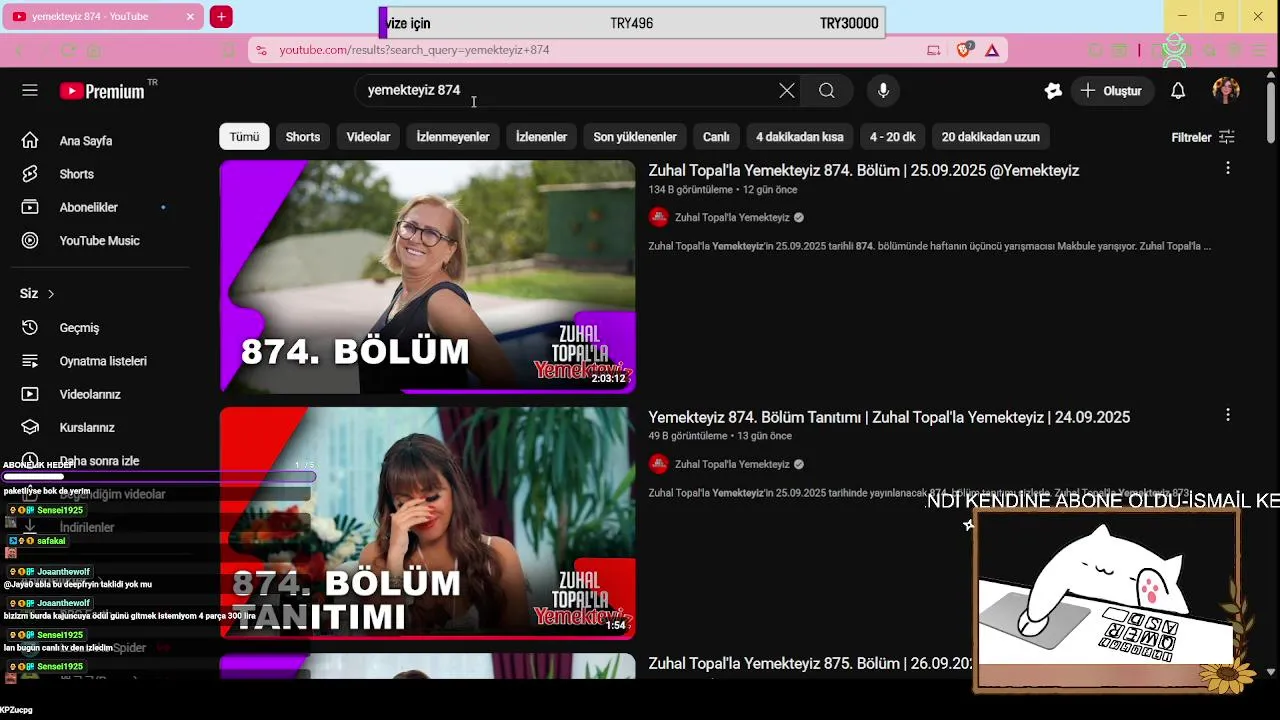Open more options for Bölüm Tanıtımı video
1280x720 pixels.
(1228, 414)
